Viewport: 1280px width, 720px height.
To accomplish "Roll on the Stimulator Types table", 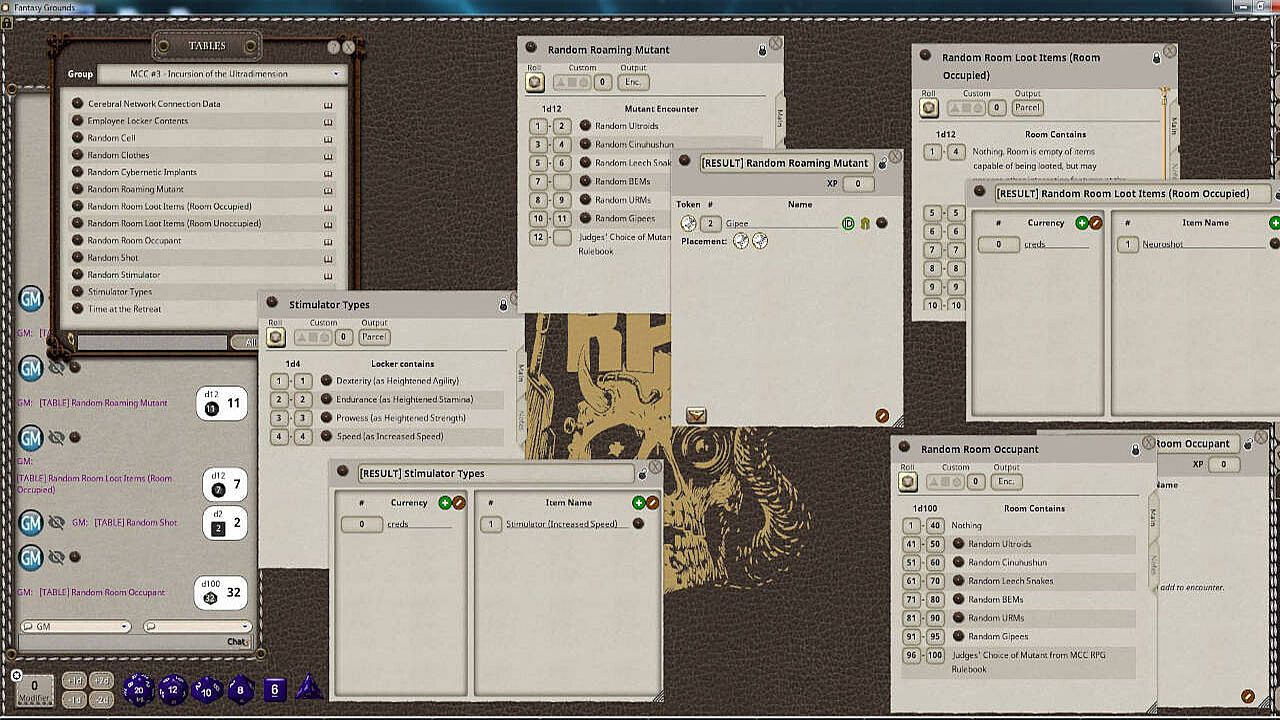I will pos(276,338).
